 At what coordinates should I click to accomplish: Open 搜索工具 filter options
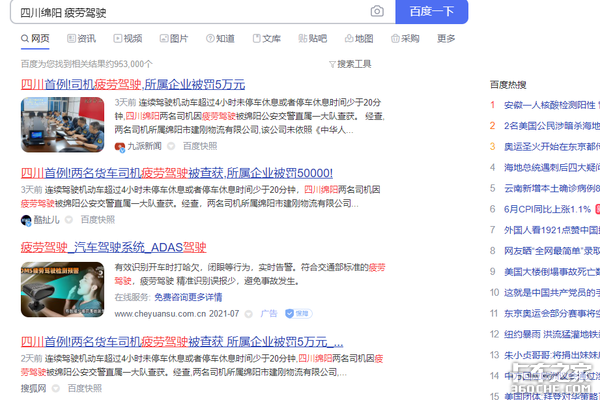(350, 64)
